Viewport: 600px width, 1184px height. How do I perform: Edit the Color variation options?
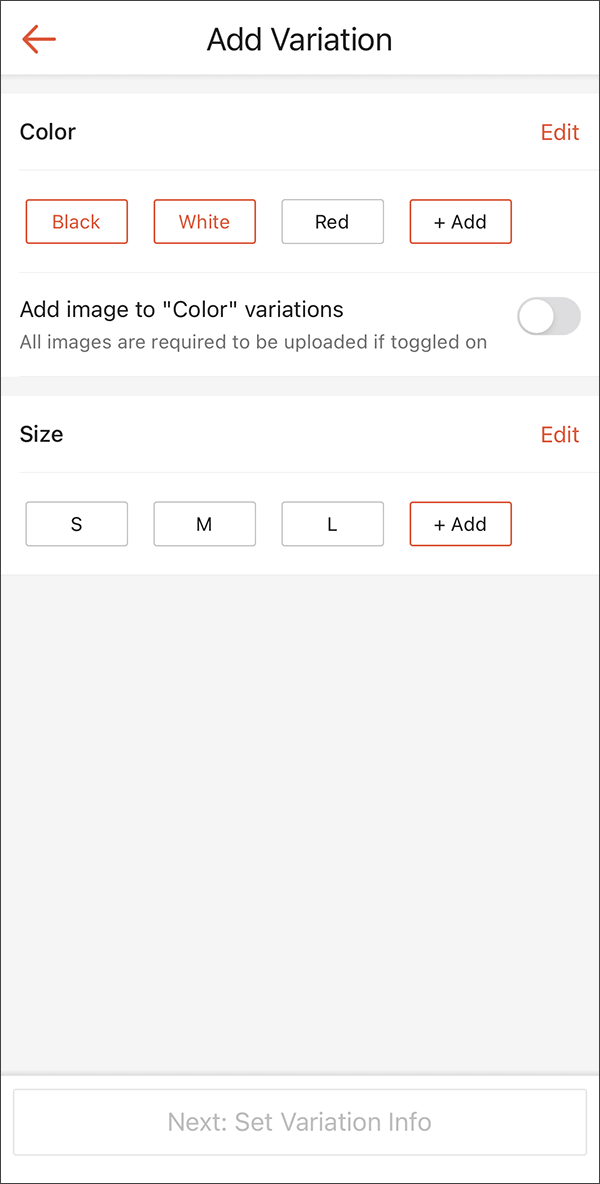[x=559, y=132]
